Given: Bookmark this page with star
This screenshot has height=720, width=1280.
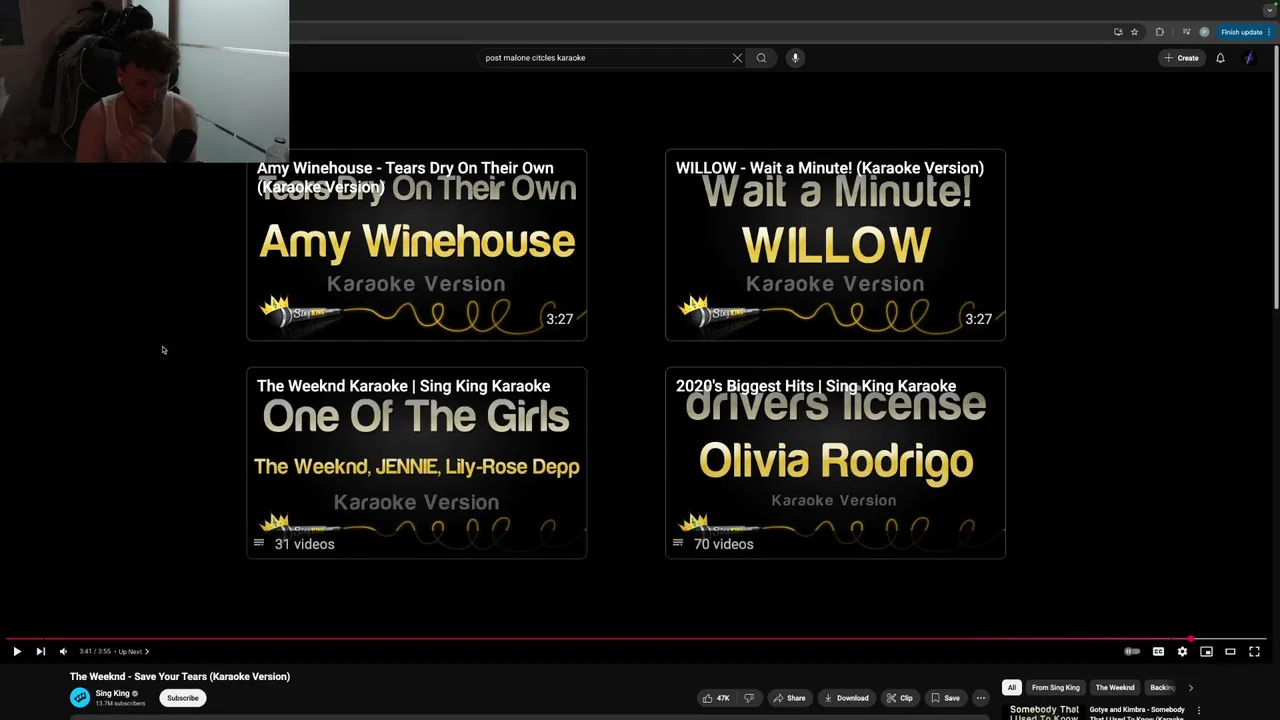Looking at the screenshot, I should [x=1134, y=32].
